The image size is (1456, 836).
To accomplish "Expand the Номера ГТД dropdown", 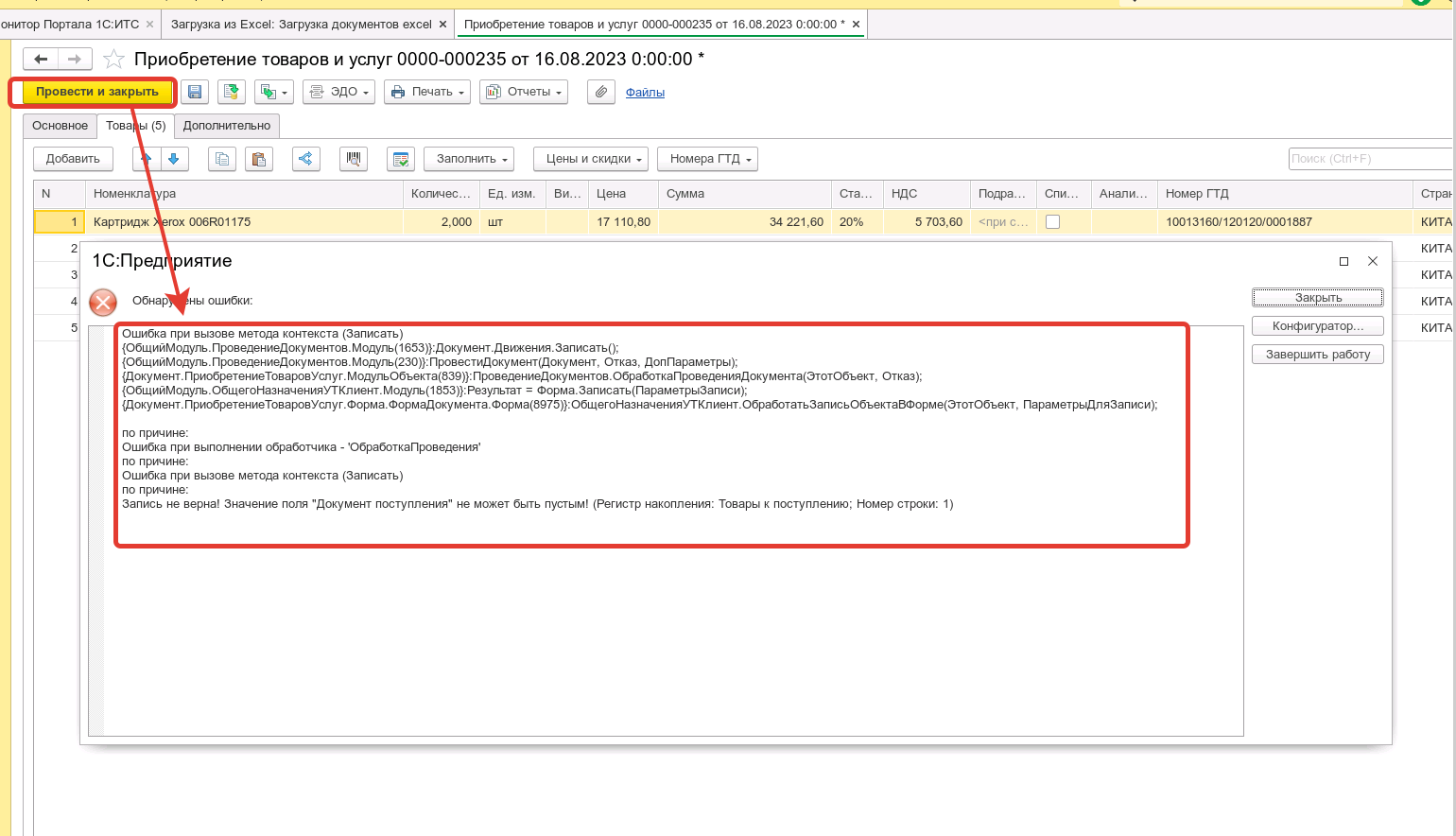I will 707,159.
